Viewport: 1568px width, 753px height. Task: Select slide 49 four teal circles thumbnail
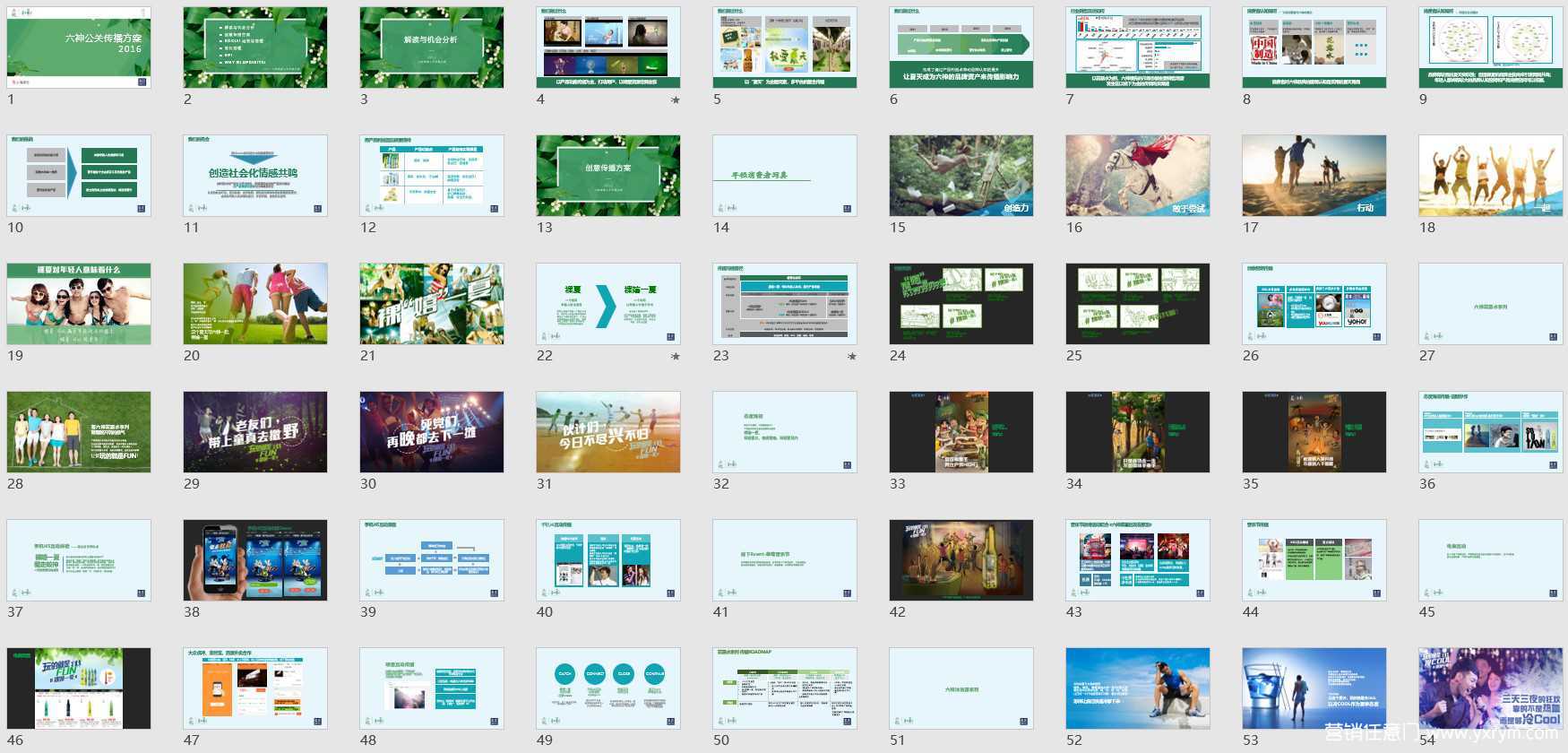(x=608, y=688)
